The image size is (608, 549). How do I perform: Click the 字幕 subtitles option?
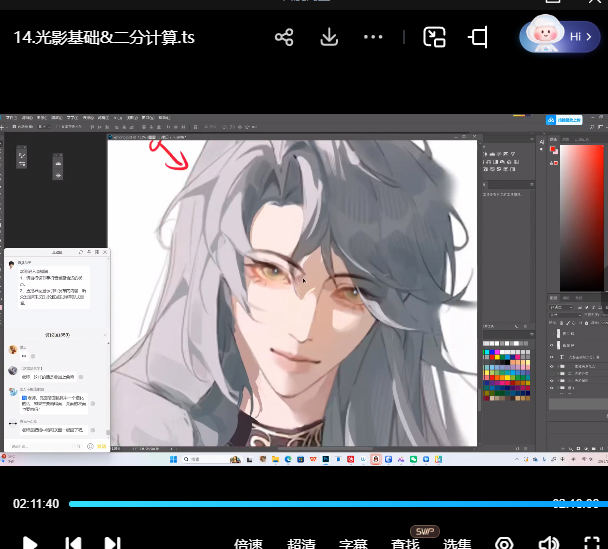[x=353, y=544]
